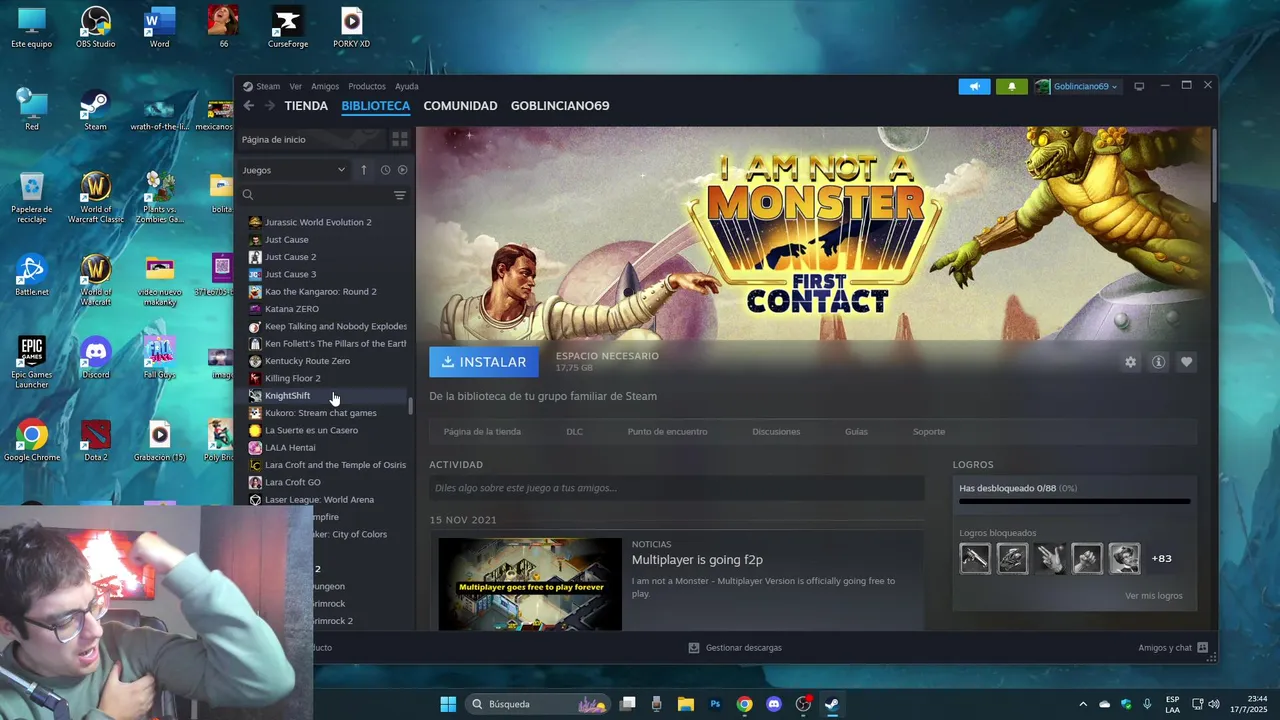Open game settings gear icon
1280x720 pixels.
point(1130,362)
